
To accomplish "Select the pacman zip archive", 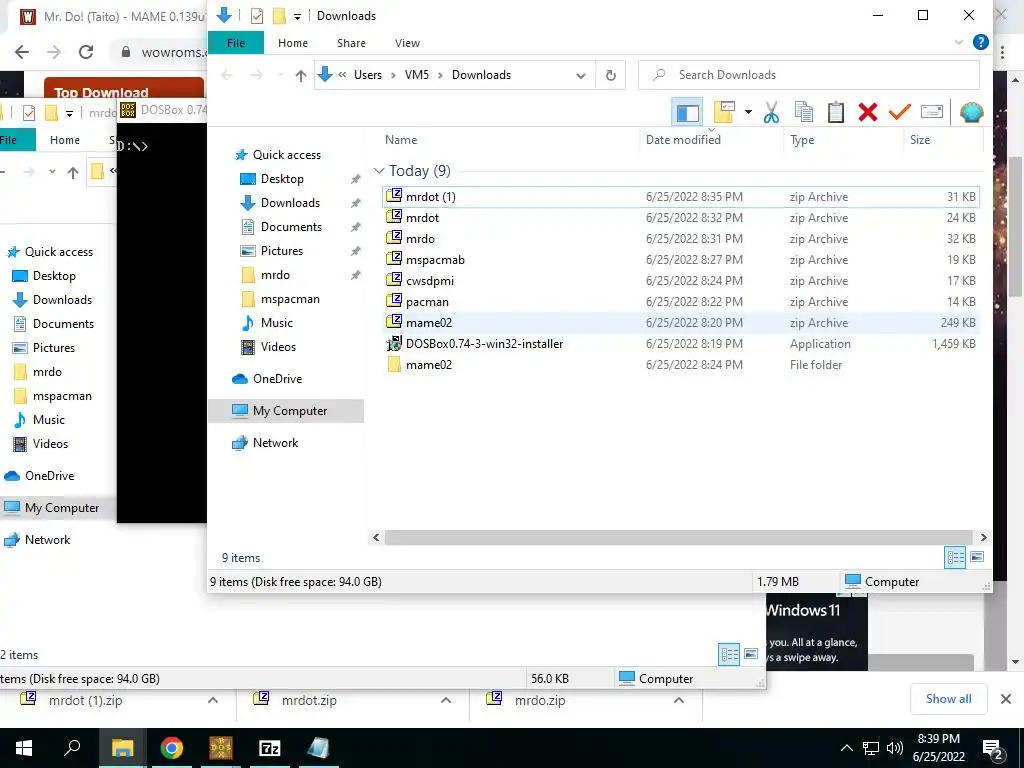I will 680,302.
